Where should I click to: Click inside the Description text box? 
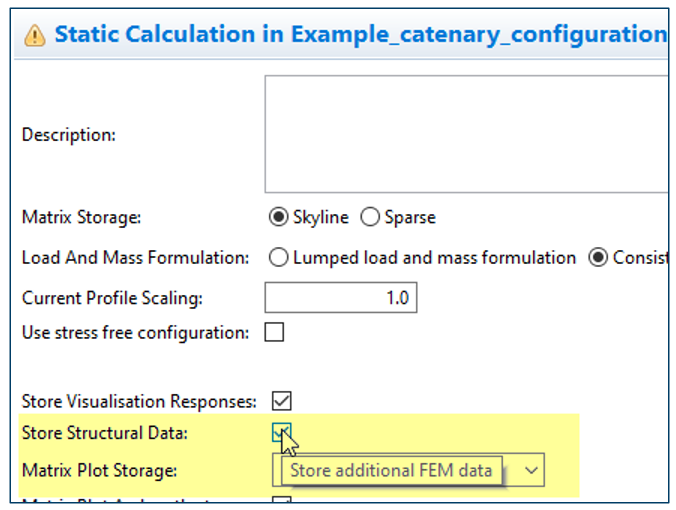[465, 133]
